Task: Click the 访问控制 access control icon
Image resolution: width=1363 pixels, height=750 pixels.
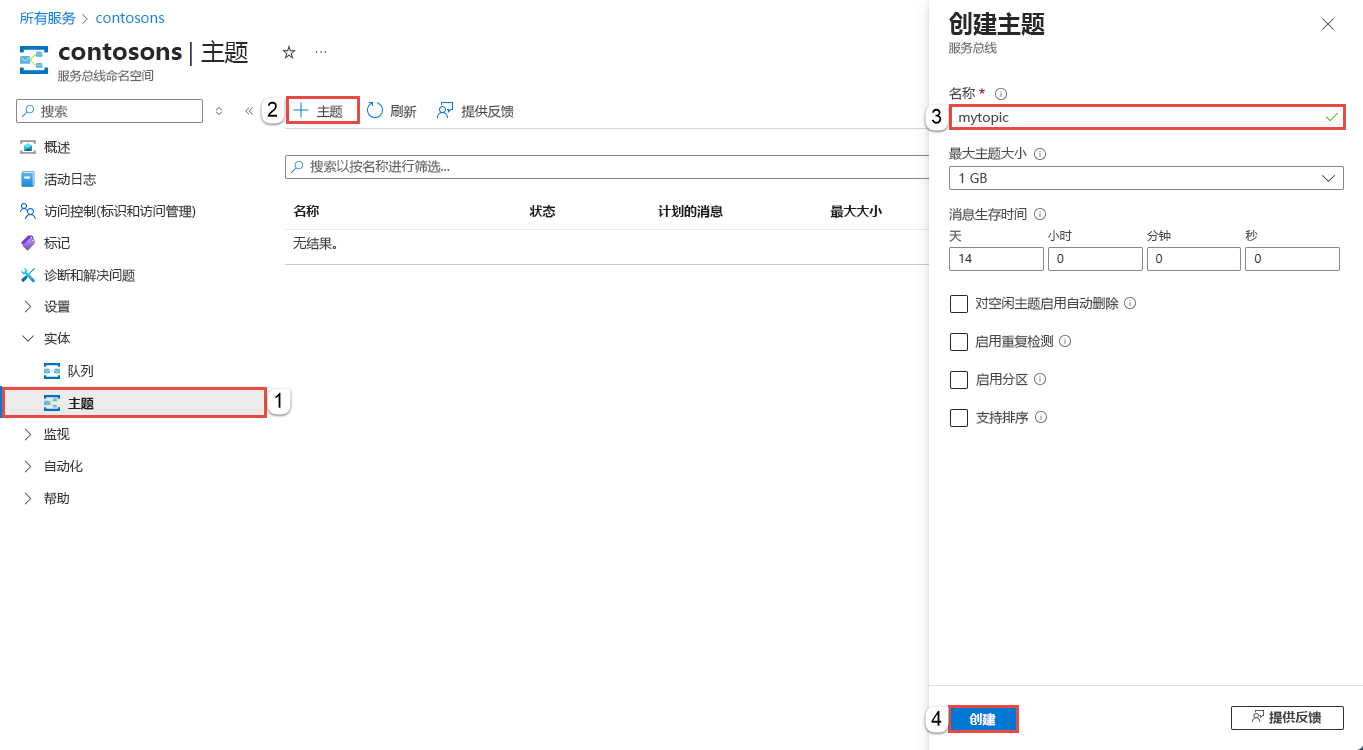Action: coord(28,211)
